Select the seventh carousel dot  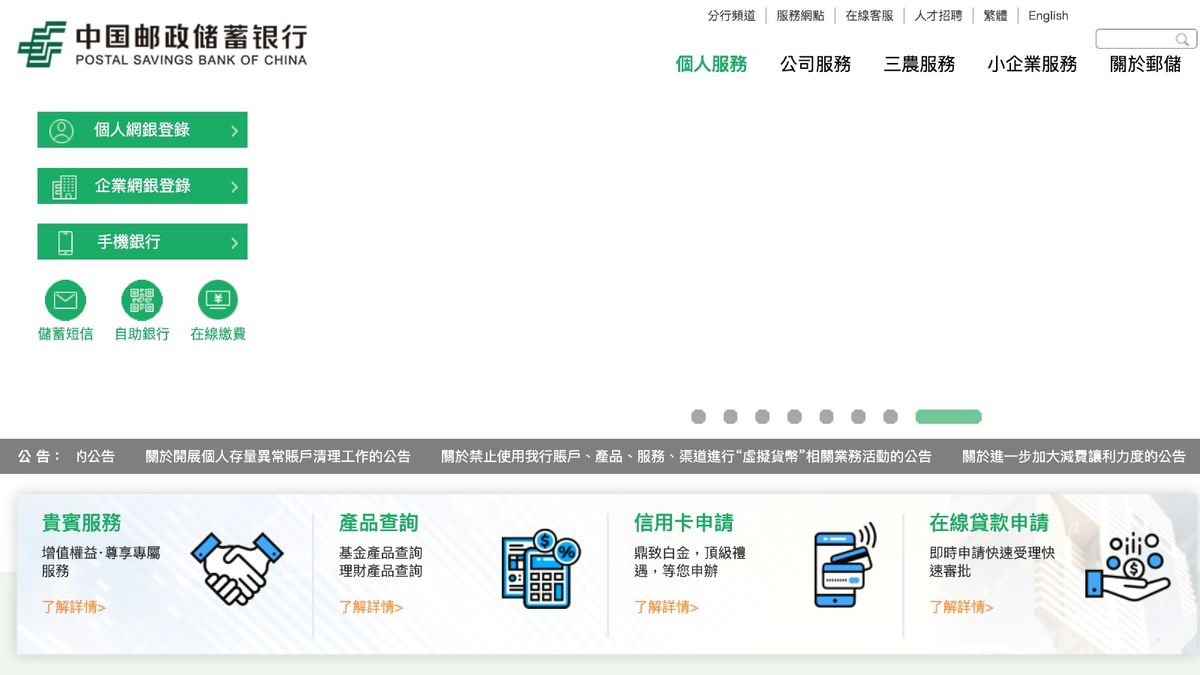pyautogui.click(x=890, y=417)
